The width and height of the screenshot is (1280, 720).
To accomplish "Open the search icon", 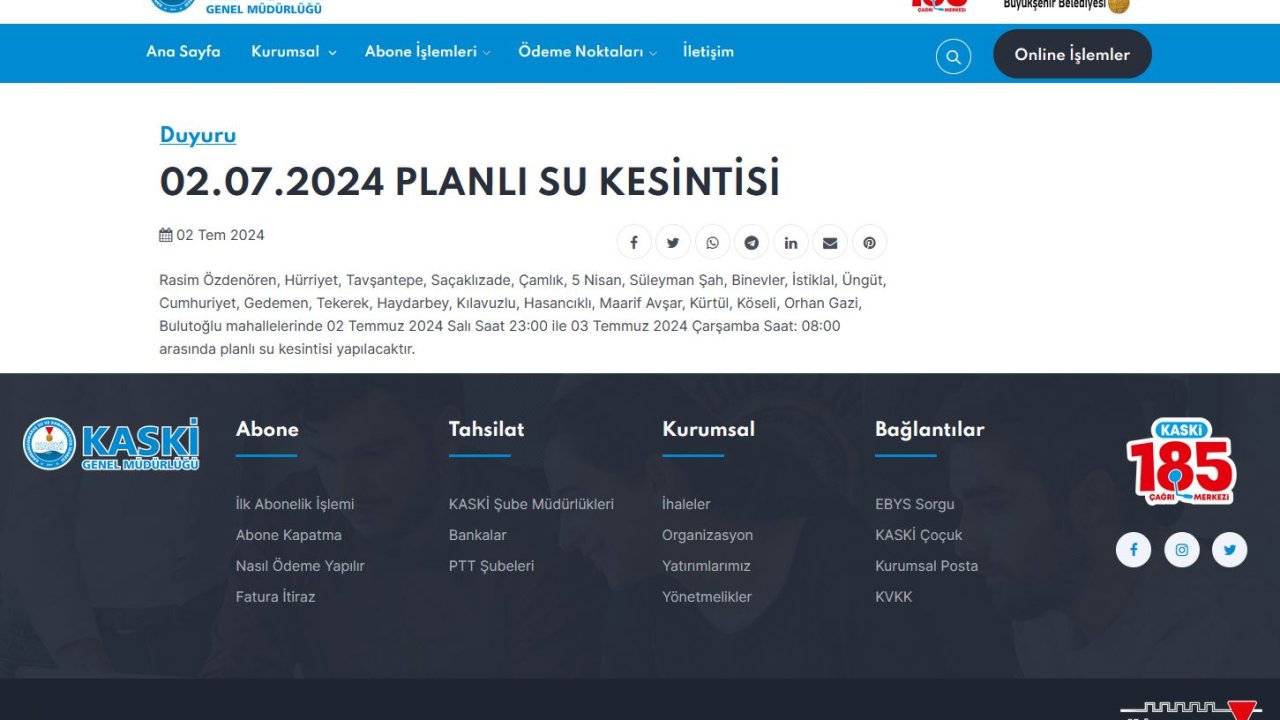I will (x=952, y=56).
